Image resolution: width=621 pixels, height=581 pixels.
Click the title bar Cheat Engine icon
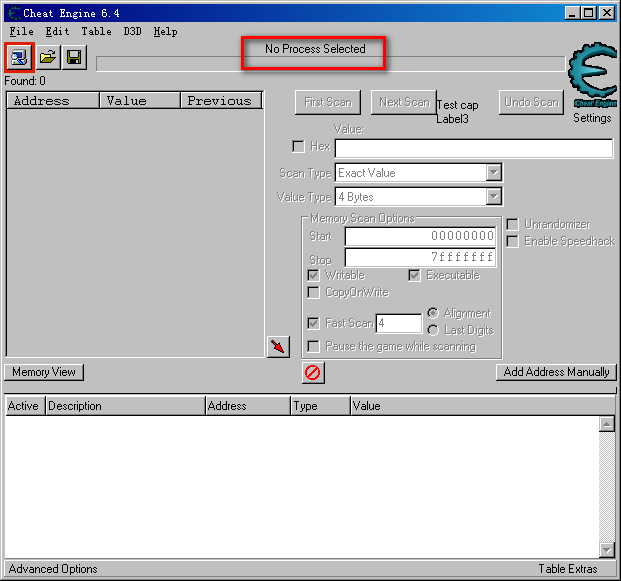point(14,13)
